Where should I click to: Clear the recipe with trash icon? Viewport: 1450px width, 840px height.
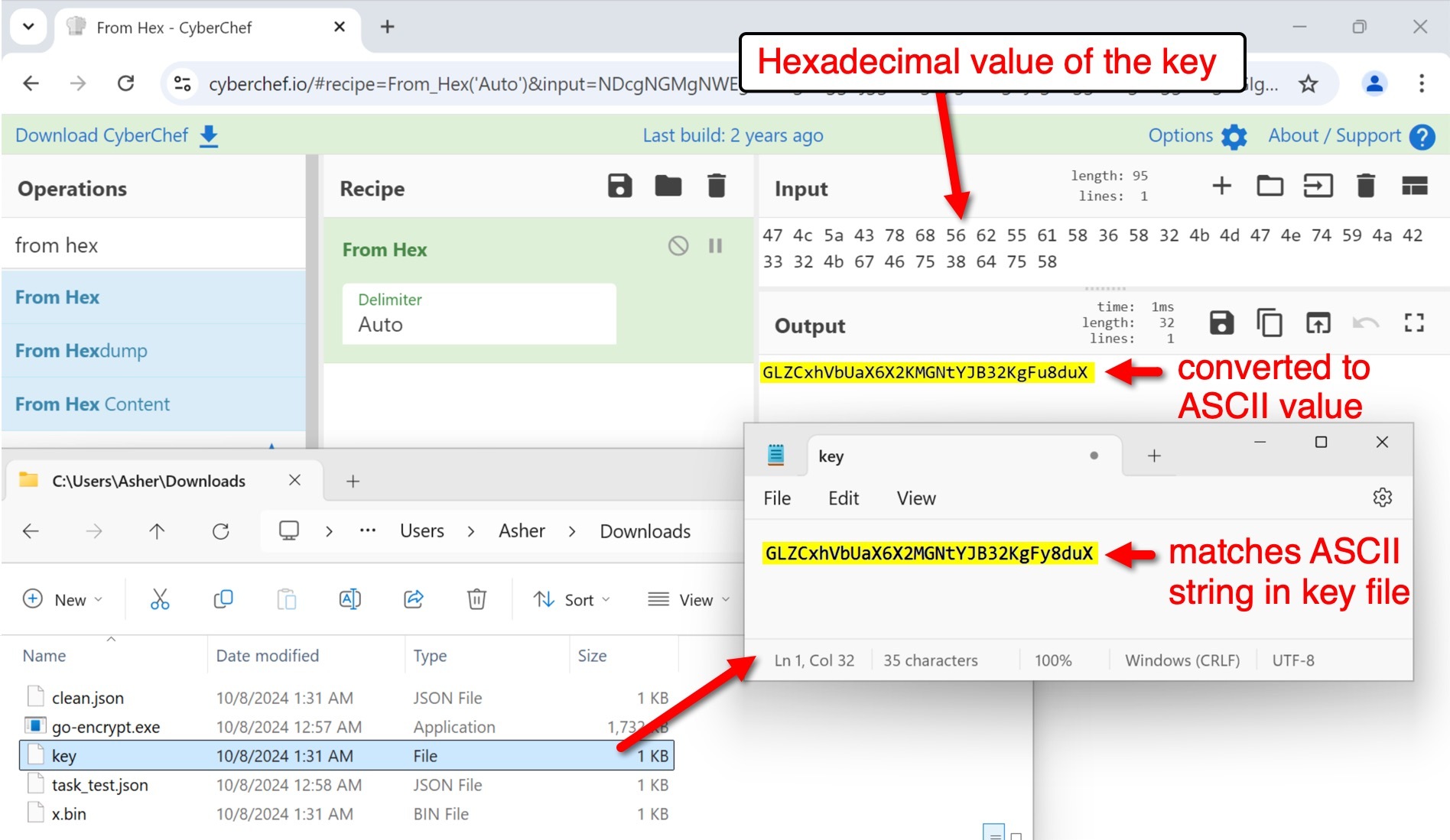tap(716, 186)
